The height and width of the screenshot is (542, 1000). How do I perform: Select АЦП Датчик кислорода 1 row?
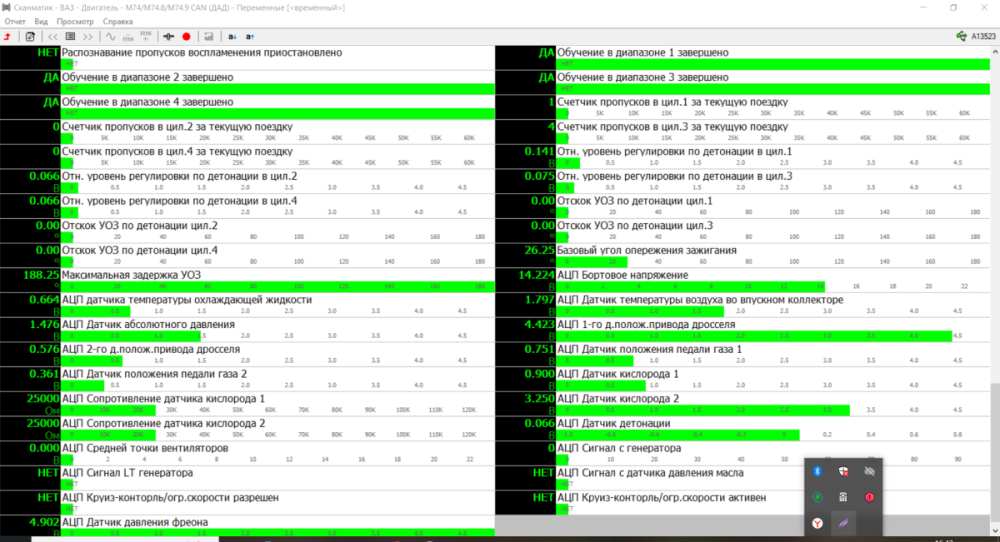[x=742, y=379]
